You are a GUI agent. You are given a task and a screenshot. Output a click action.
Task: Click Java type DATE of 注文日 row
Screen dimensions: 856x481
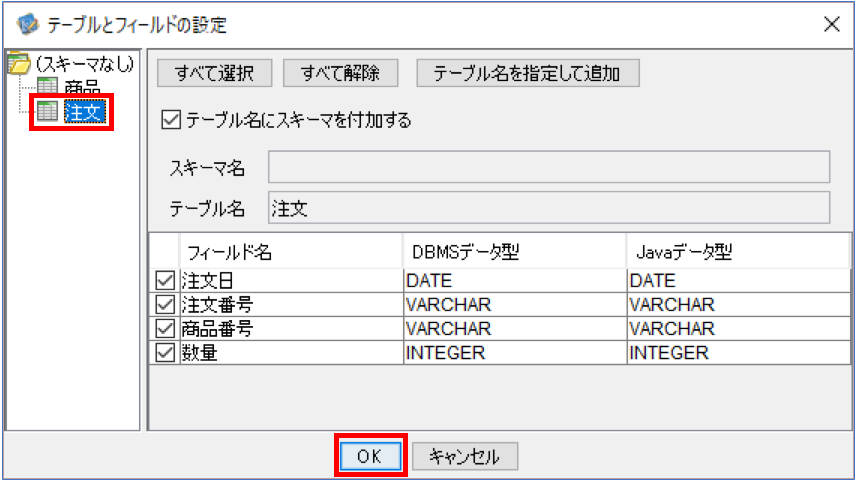(739, 281)
